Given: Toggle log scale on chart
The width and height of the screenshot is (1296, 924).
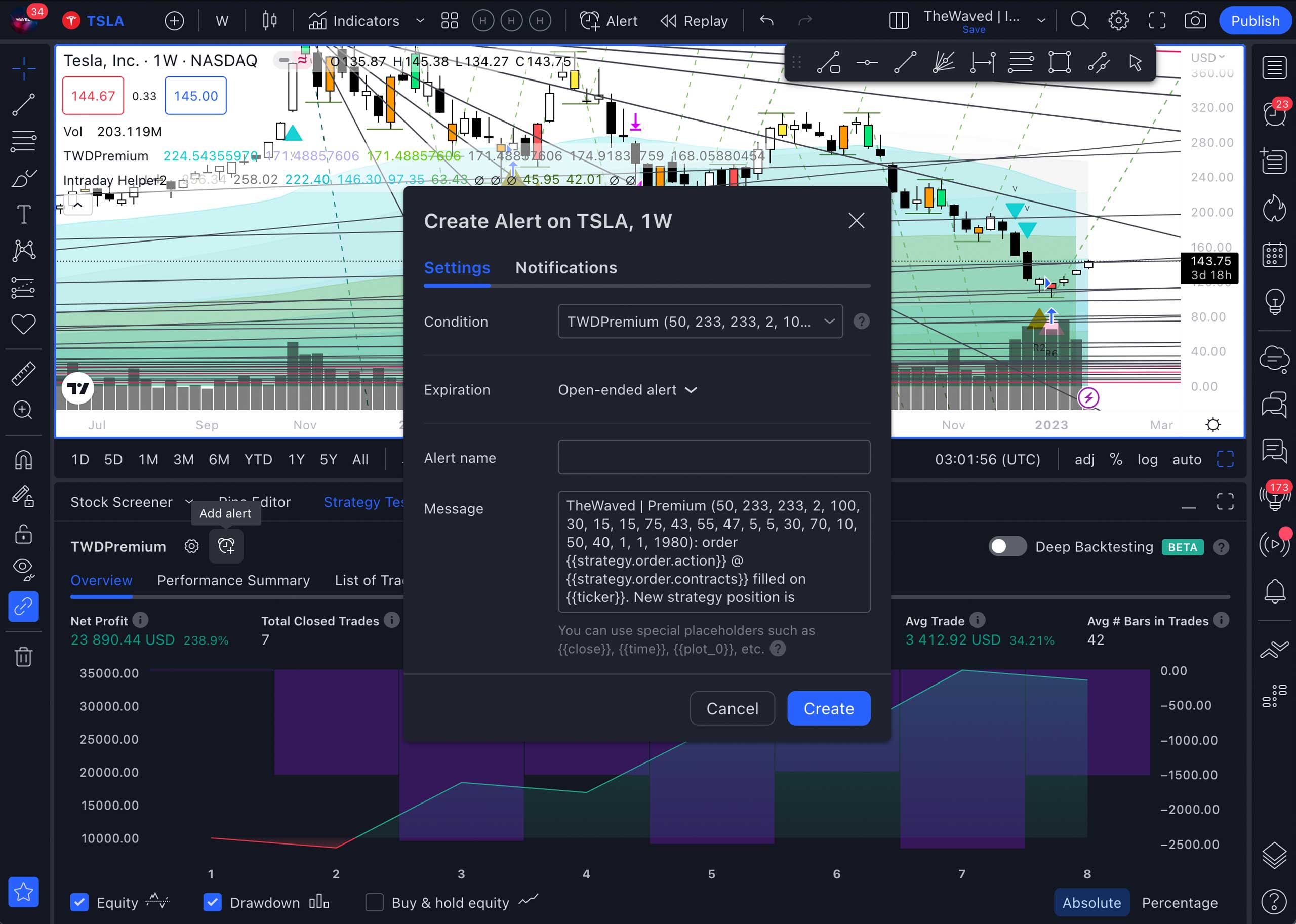Looking at the screenshot, I should pyautogui.click(x=1148, y=459).
